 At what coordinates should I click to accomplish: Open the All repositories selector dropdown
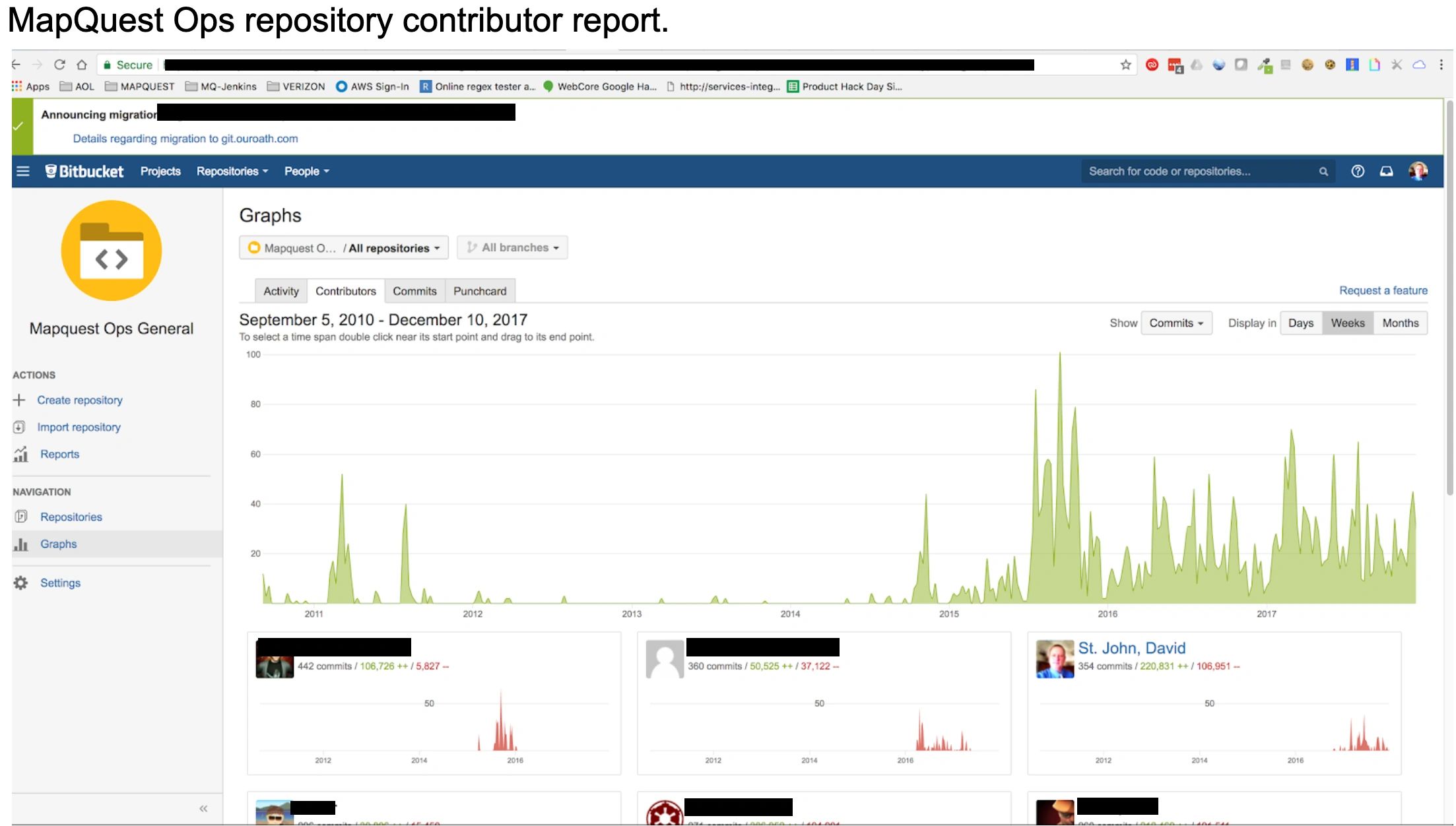tap(344, 248)
